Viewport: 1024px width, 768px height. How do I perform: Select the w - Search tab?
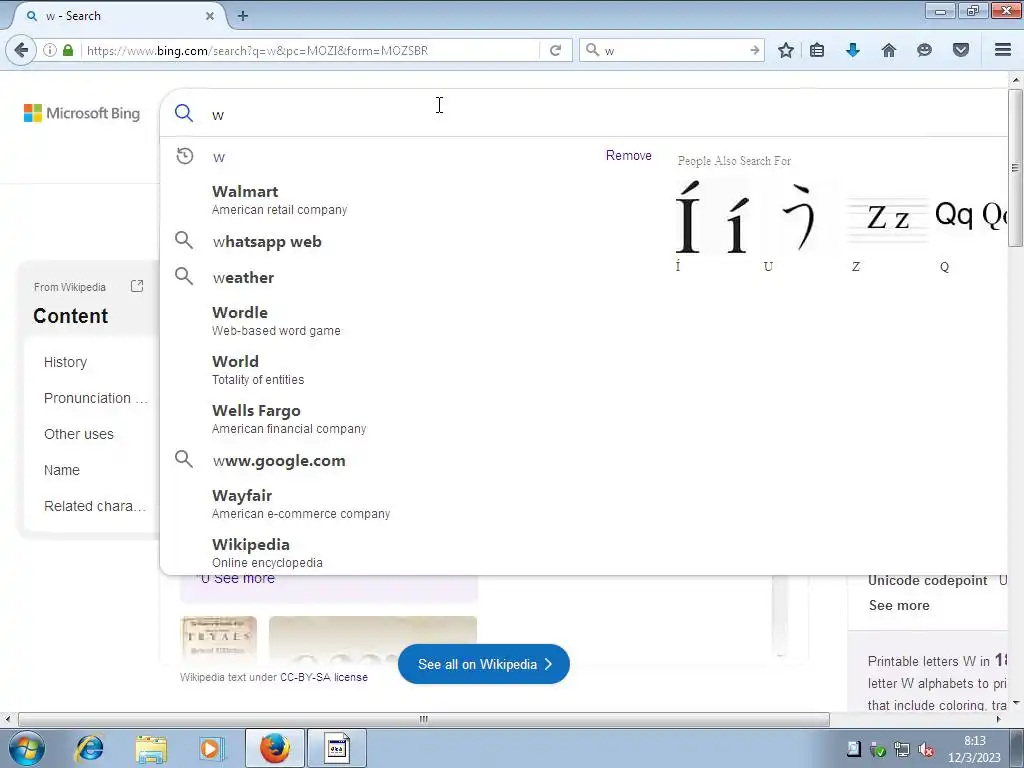pos(118,16)
